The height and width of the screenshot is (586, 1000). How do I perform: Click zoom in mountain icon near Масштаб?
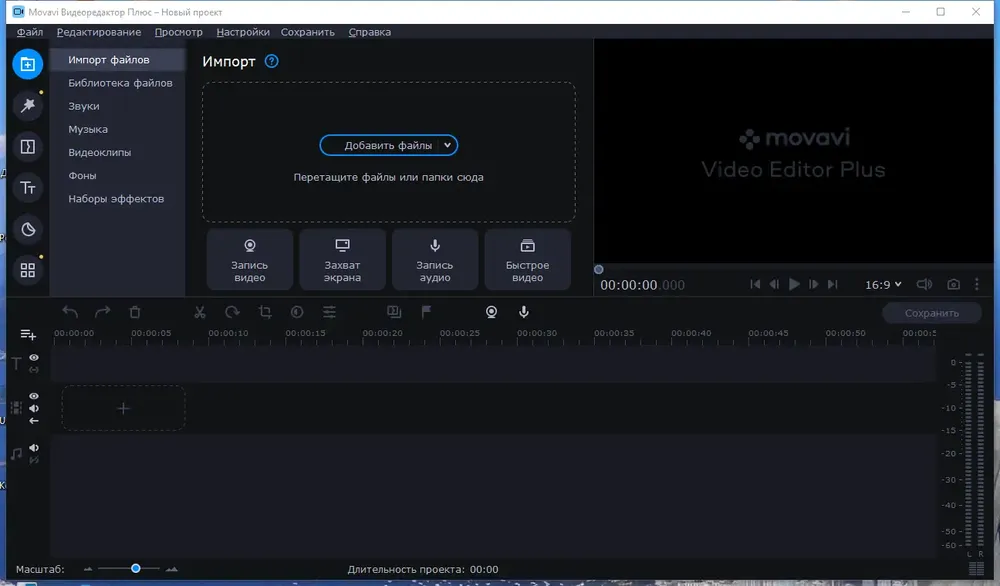click(x=172, y=569)
